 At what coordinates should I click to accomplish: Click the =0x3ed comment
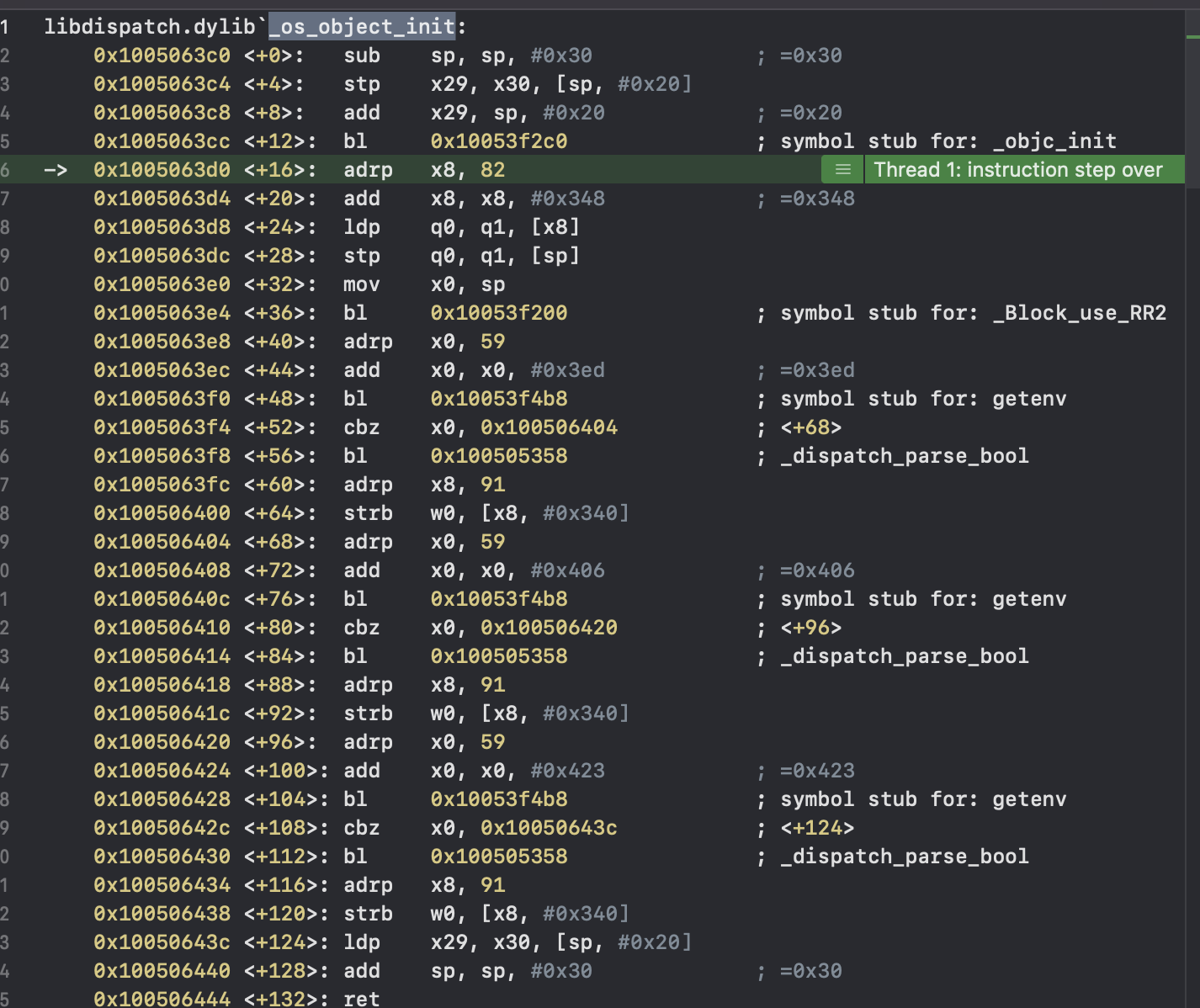[817, 370]
